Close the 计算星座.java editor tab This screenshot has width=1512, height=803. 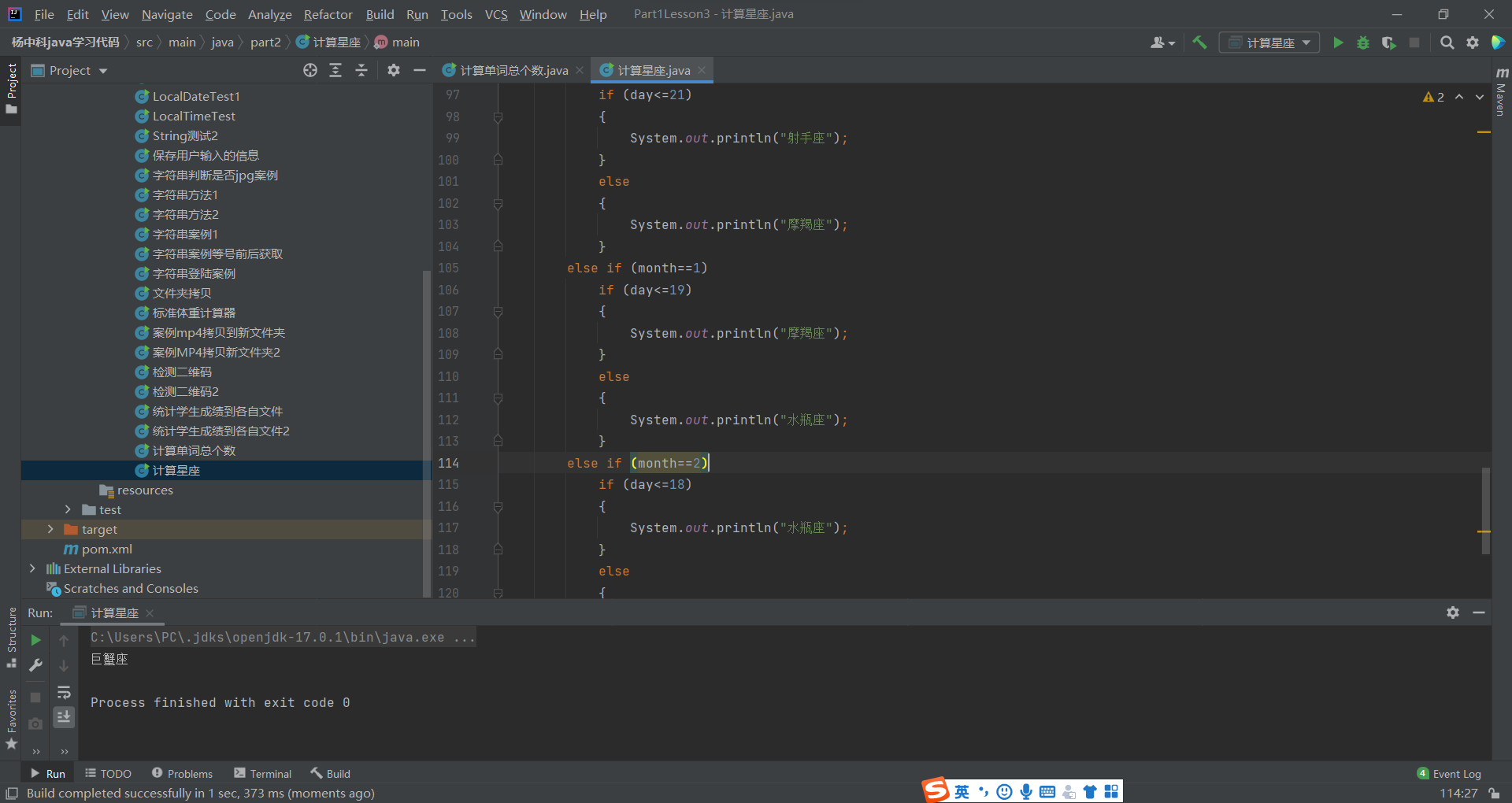point(701,70)
